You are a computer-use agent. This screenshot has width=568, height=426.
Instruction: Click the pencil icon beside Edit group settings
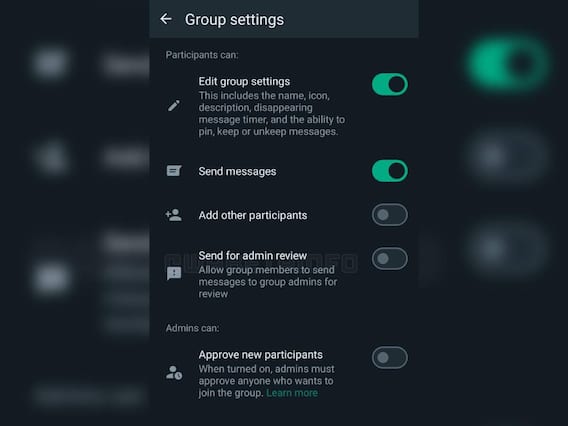click(174, 106)
